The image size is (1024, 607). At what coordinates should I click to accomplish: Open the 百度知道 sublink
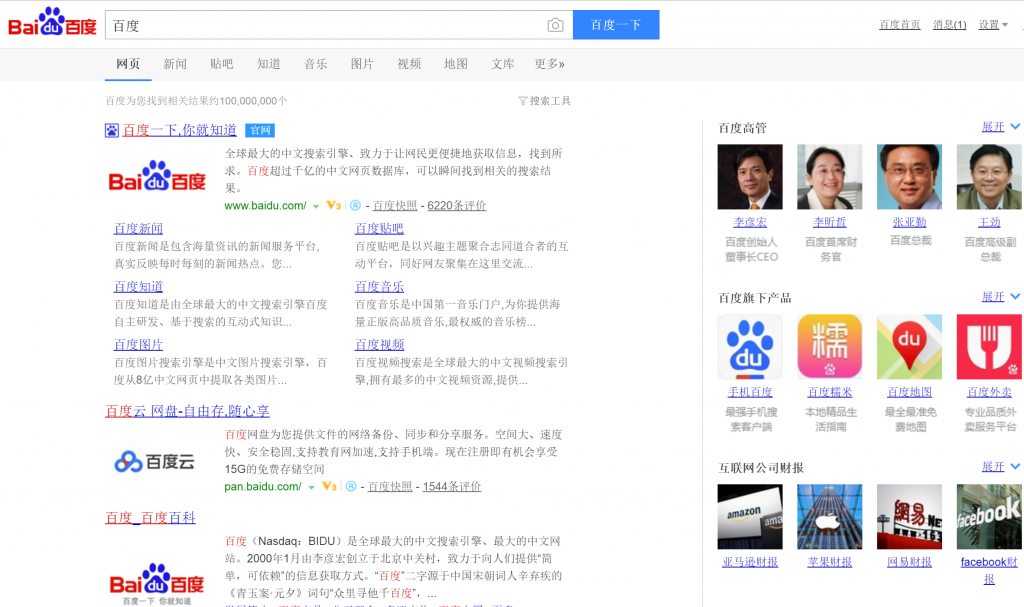point(138,287)
